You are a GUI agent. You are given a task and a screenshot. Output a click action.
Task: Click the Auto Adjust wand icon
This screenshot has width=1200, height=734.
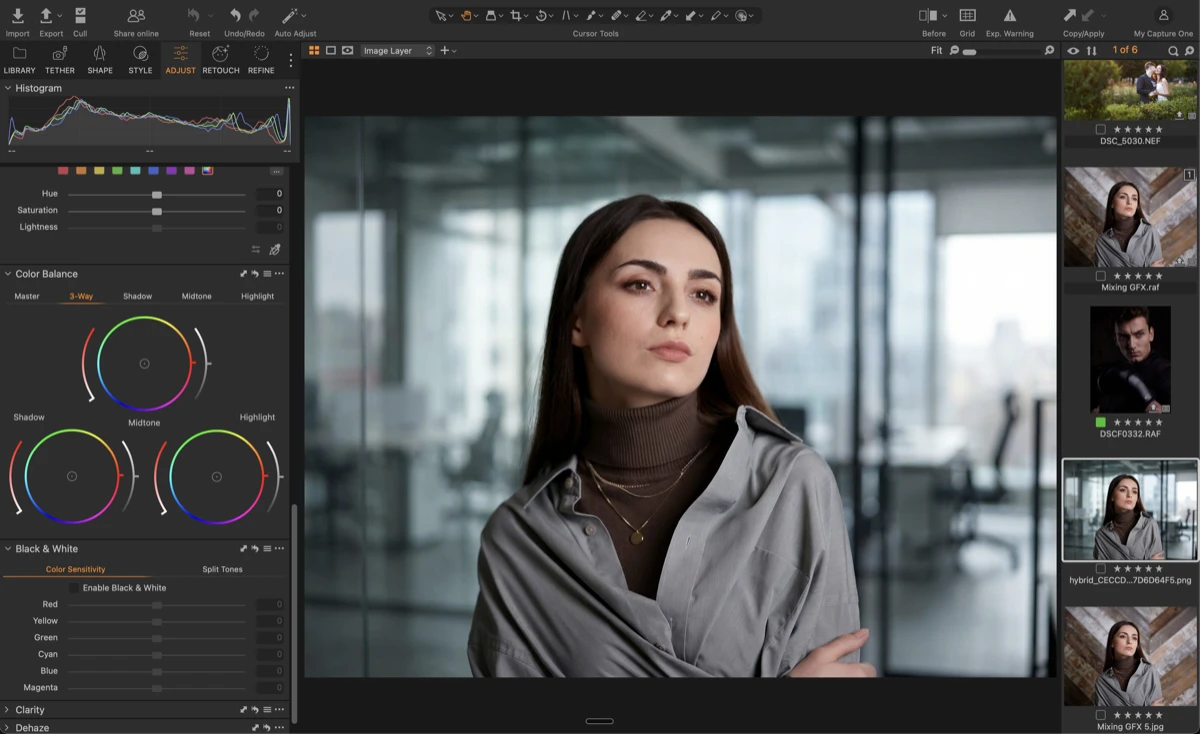tap(291, 15)
